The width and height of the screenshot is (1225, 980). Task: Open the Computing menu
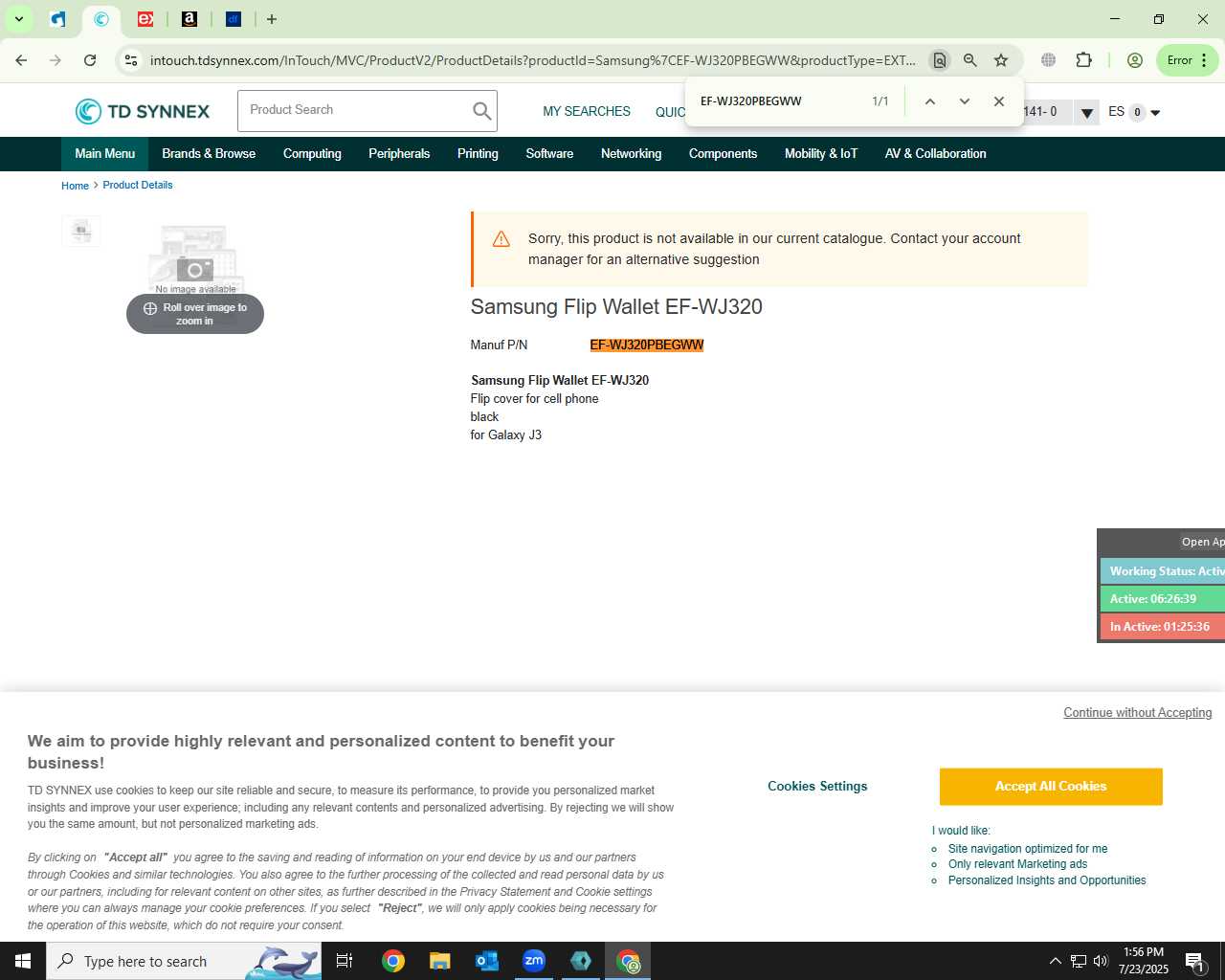tap(312, 154)
